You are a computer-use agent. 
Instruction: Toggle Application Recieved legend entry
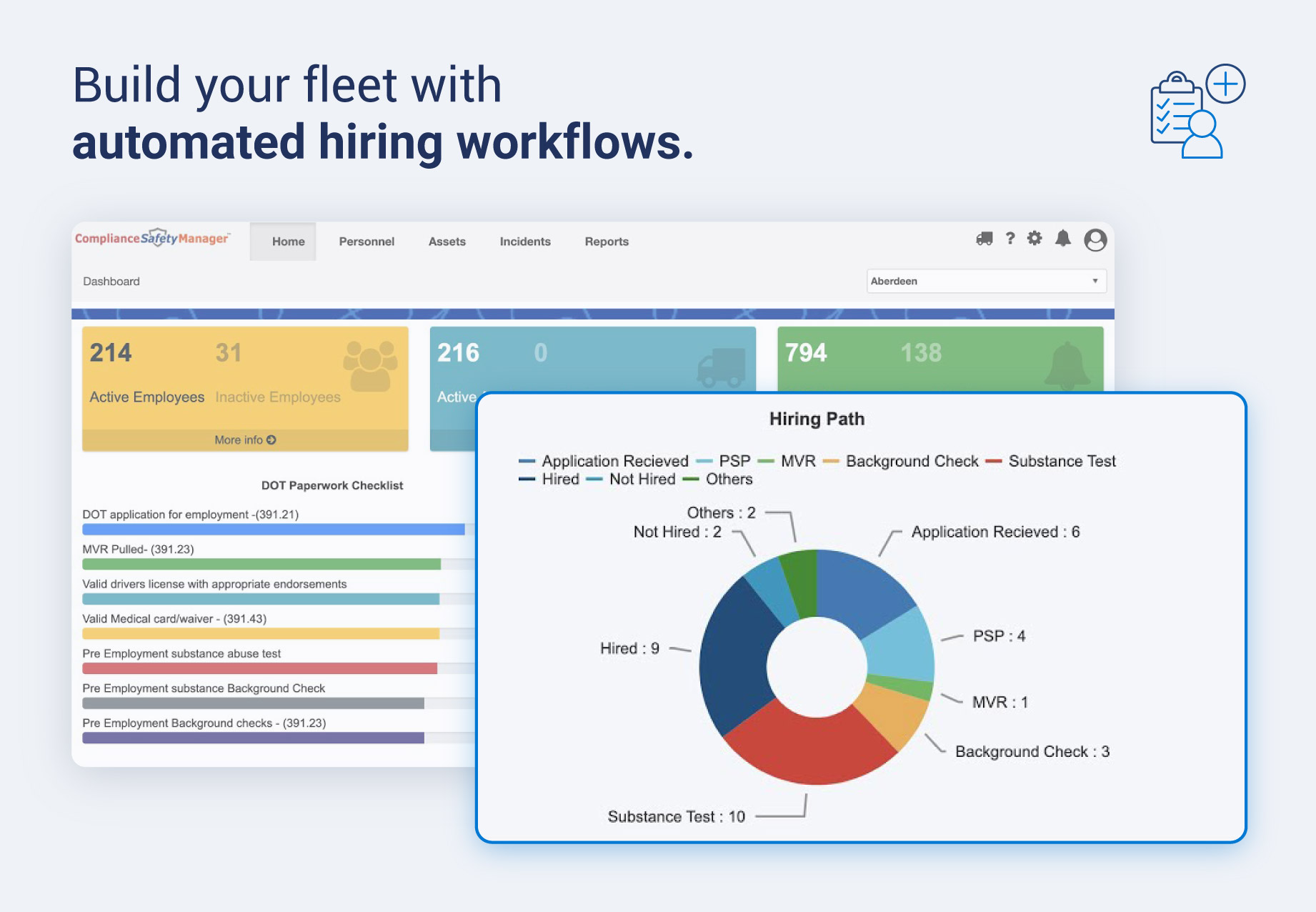pos(604,461)
